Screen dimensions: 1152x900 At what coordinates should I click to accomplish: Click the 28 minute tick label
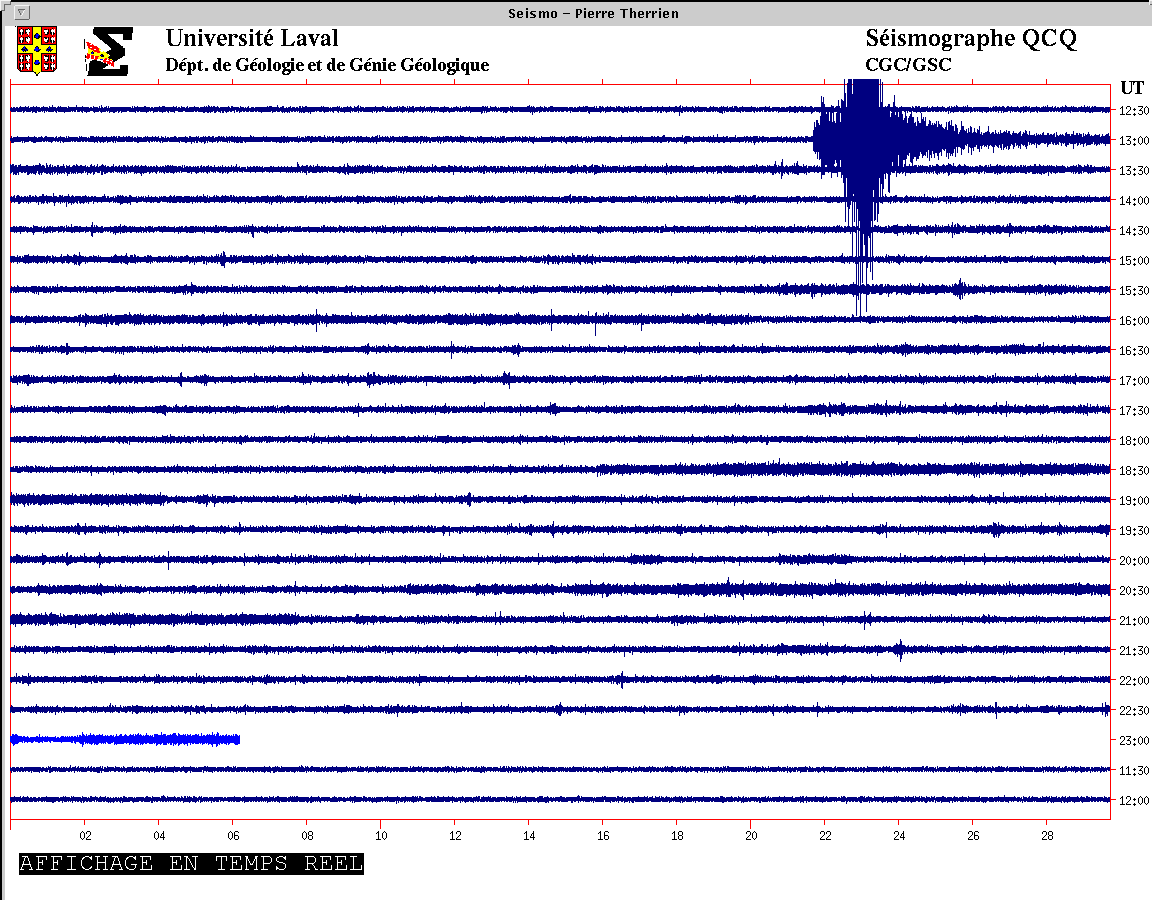click(1047, 835)
